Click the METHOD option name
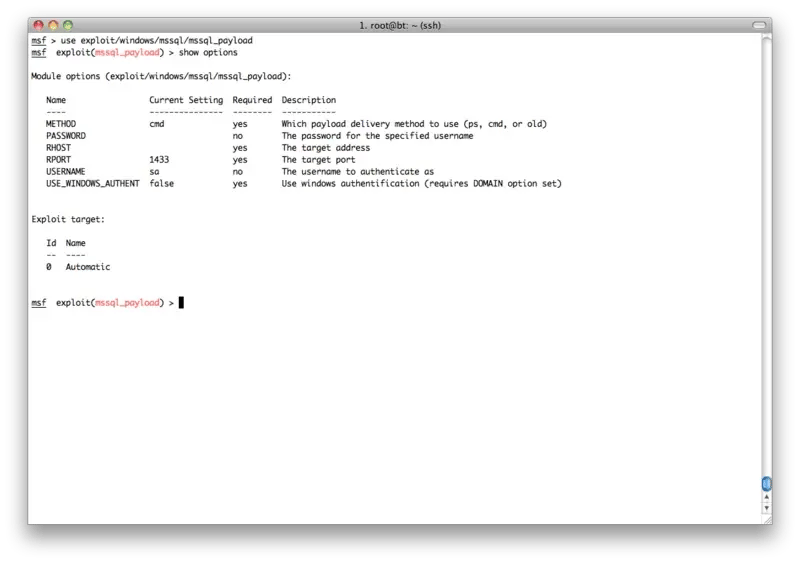The height and width of the screenshot is (563, 800). tap(61, 124)
